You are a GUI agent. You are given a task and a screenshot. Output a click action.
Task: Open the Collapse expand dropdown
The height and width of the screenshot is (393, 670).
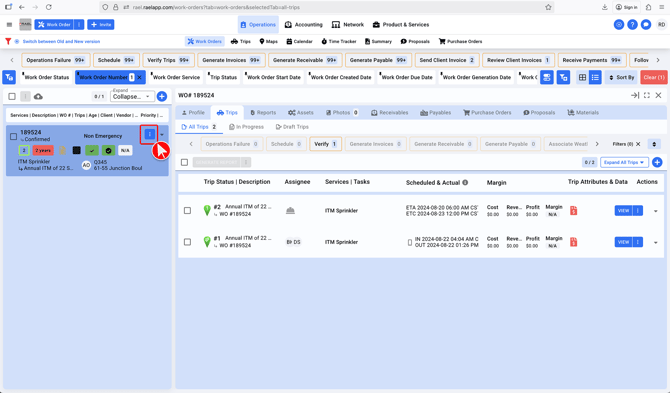132,97
